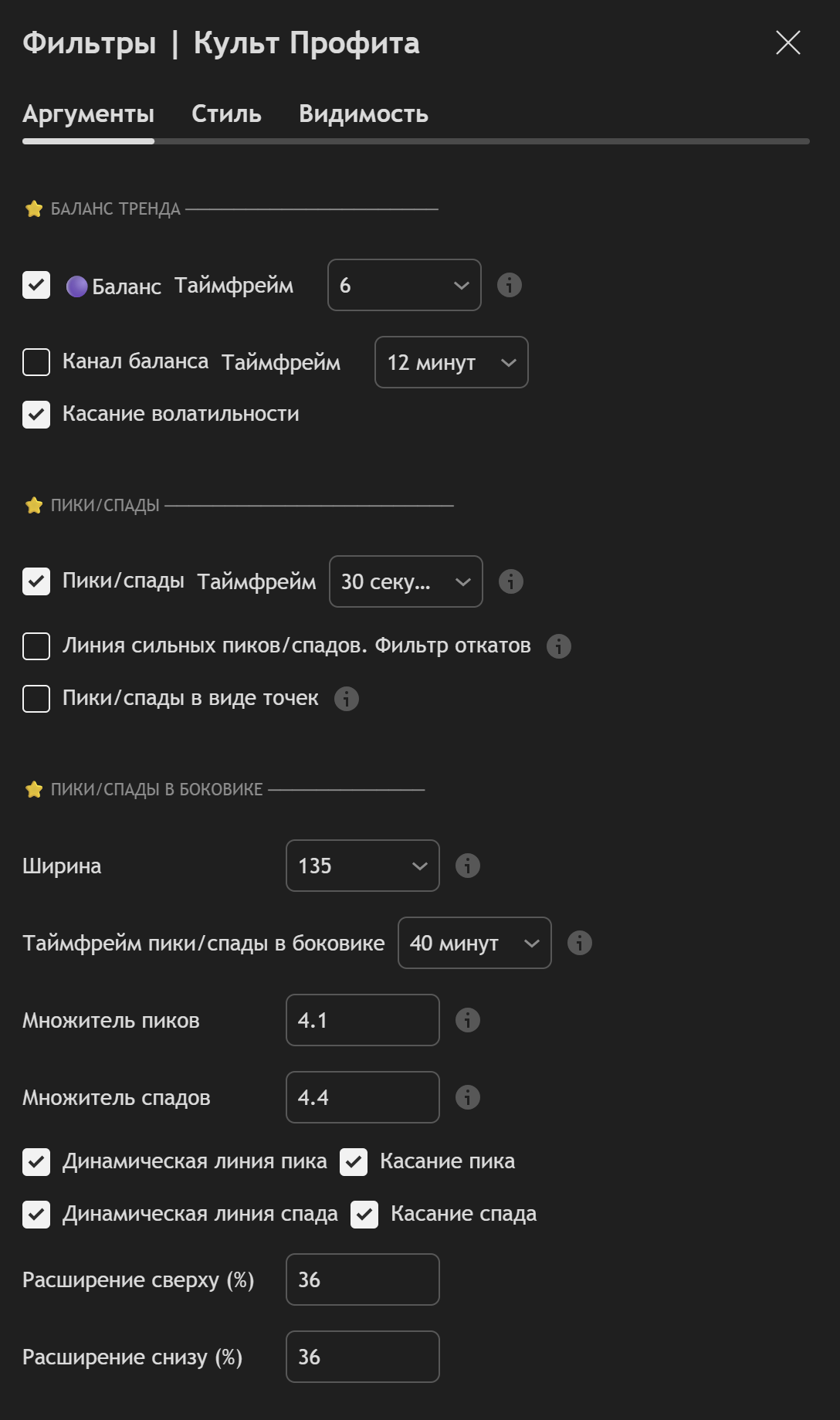Click info icon next to Ширина field
Viewport: 840px width, 1420px height.
(468, 866)
